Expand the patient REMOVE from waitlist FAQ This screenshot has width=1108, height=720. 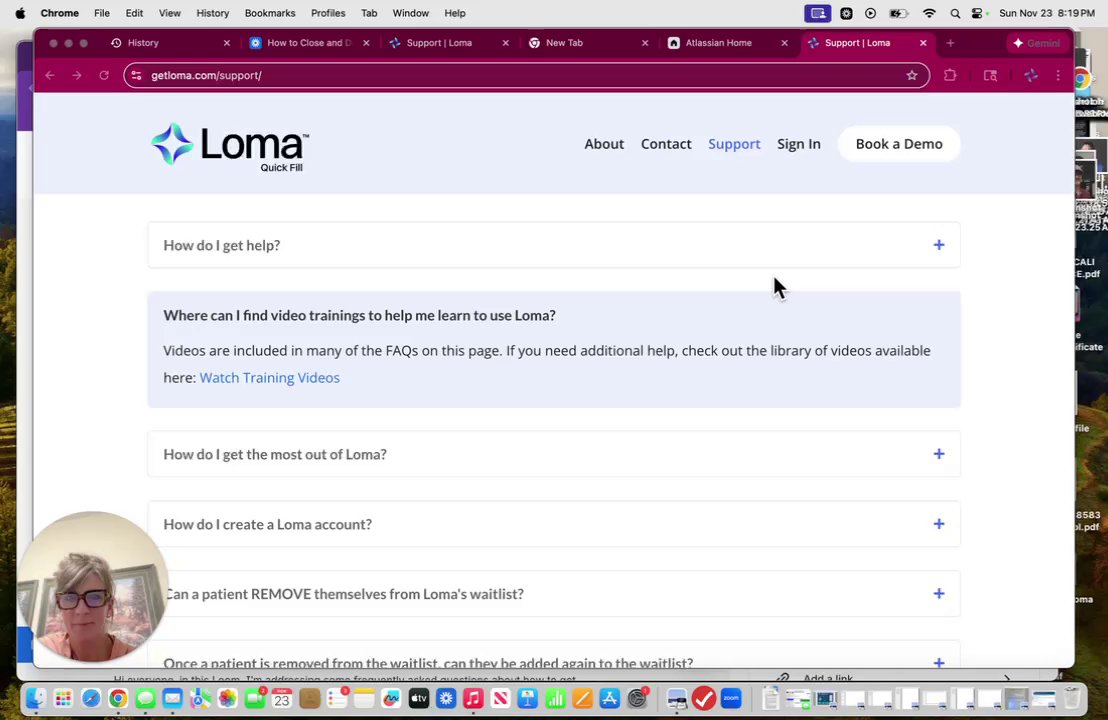click(x=554, y=594)
